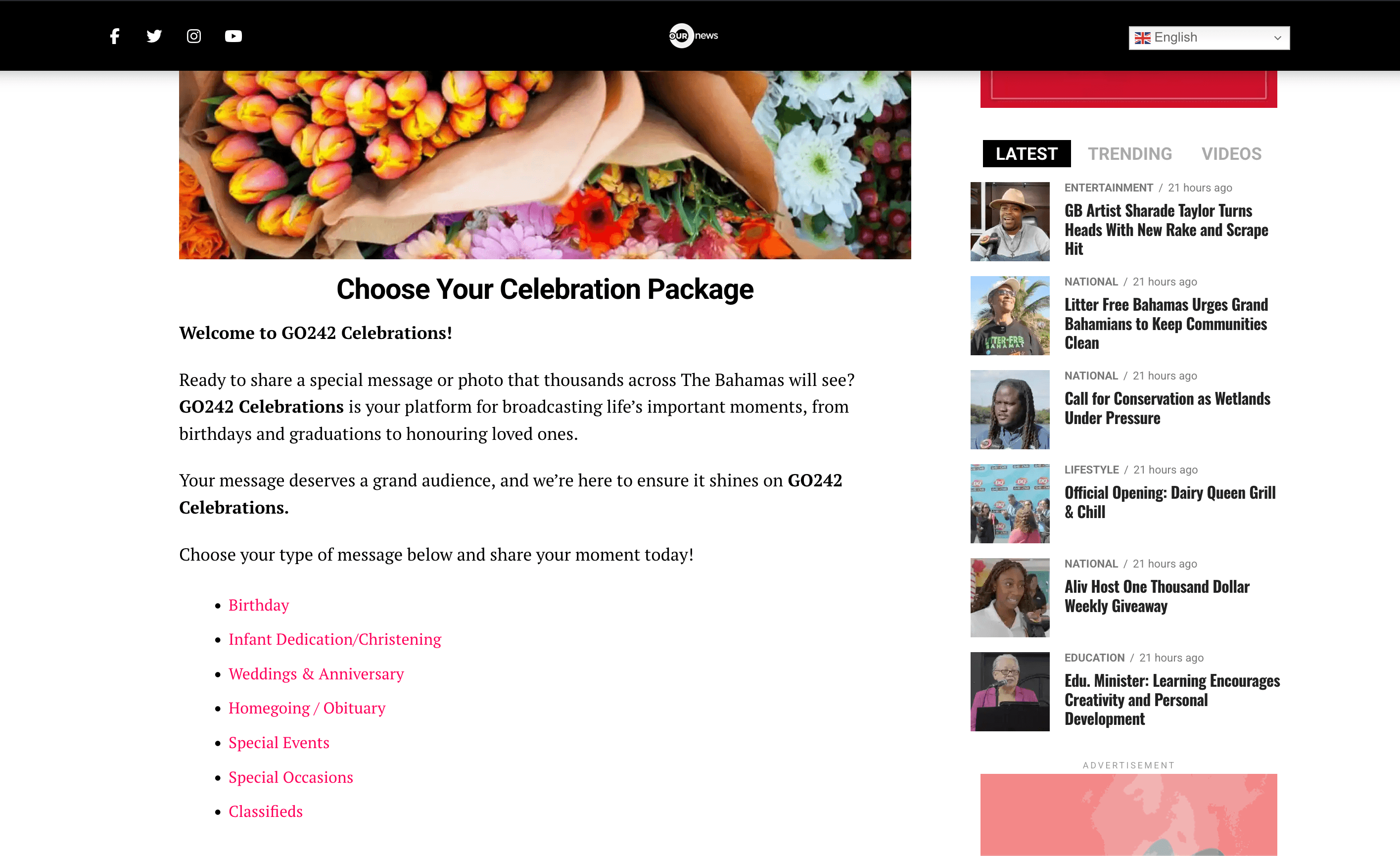Open the Classifieds link
The image size is (1400, 856).
click(x=265, y=811)
